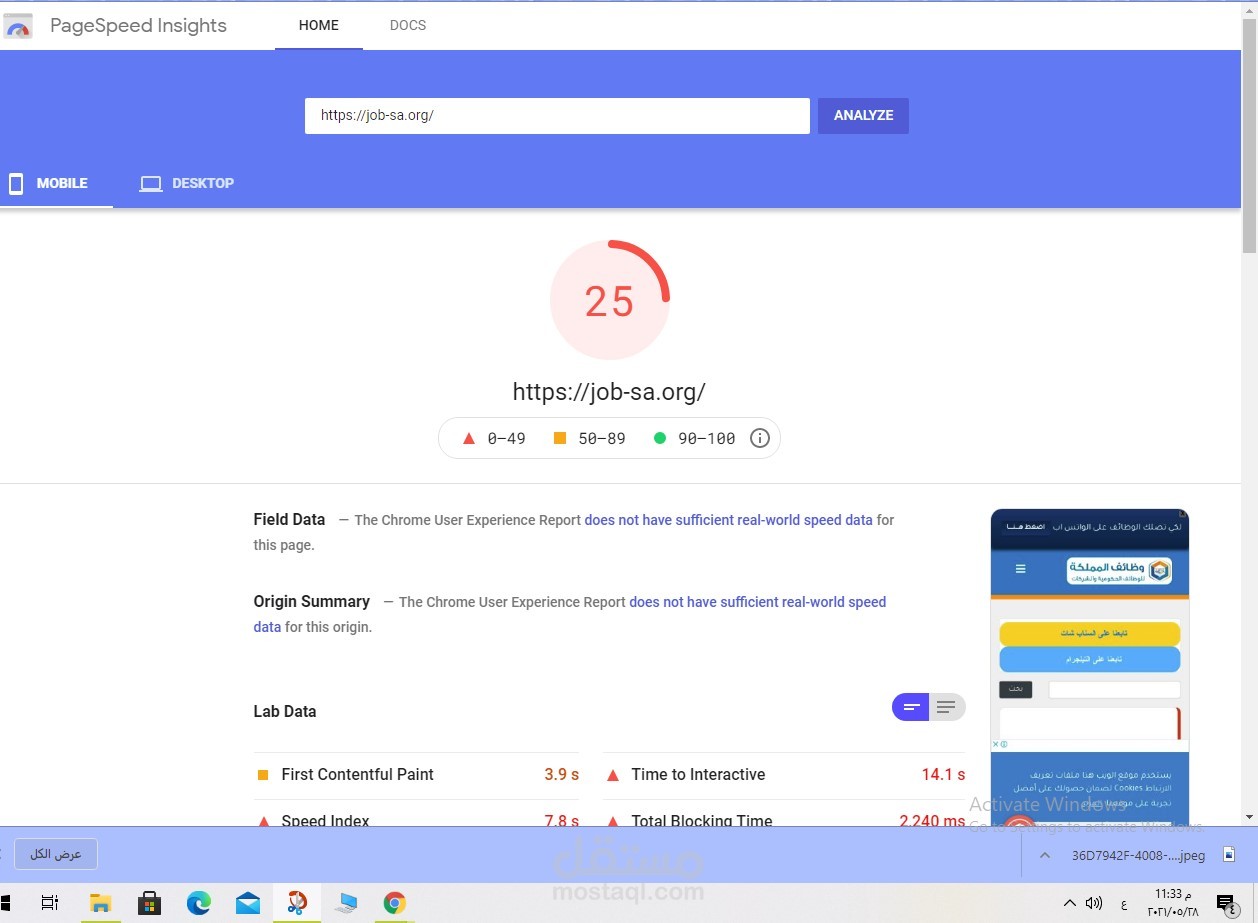Open Field Data insufficient speed data link
1258x923 pixels.
click(x=728, y=520)
